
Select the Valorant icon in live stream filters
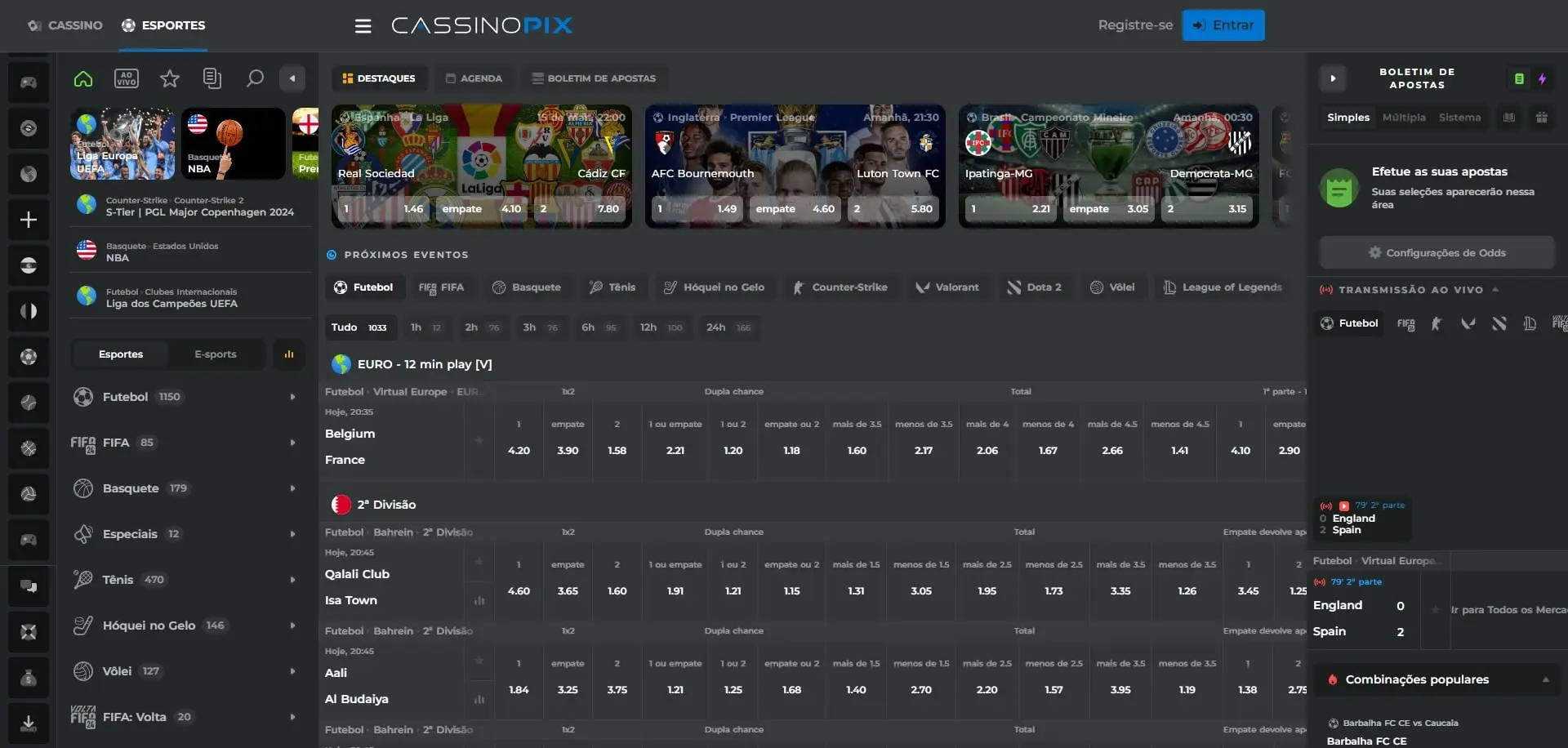pos(1468,323)
